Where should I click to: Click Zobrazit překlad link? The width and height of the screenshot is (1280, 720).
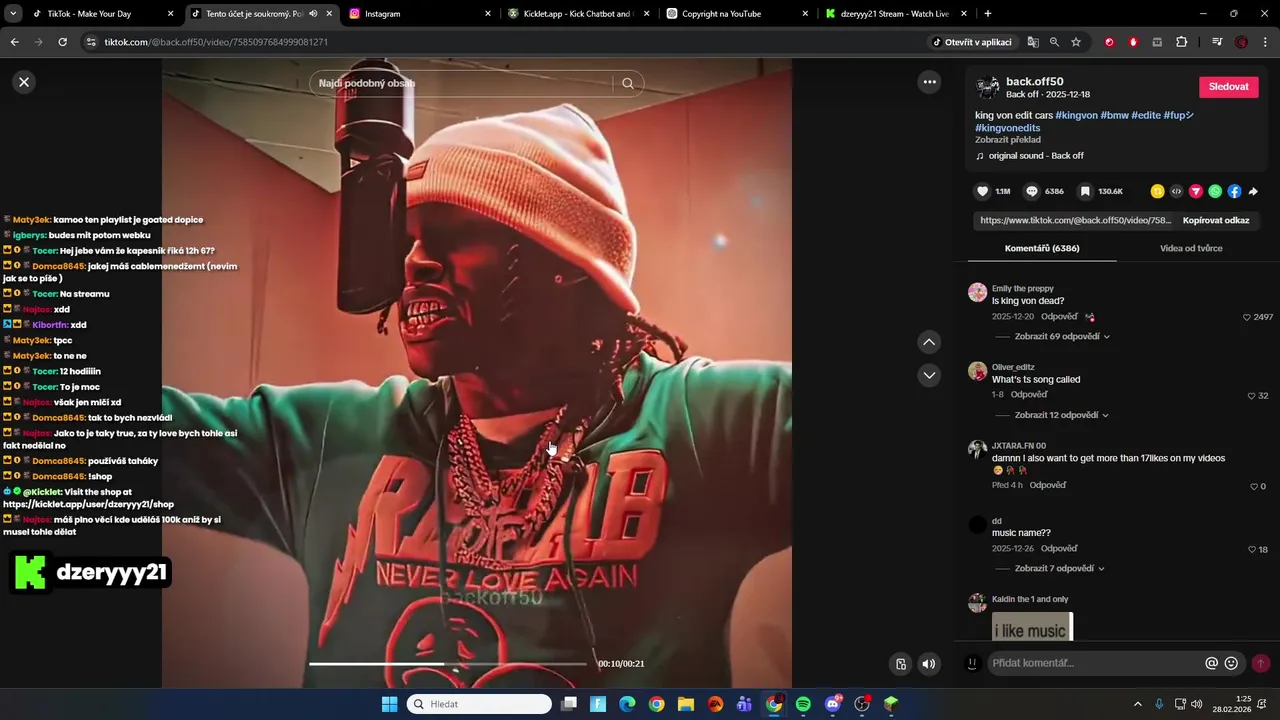pos(1008,140)
